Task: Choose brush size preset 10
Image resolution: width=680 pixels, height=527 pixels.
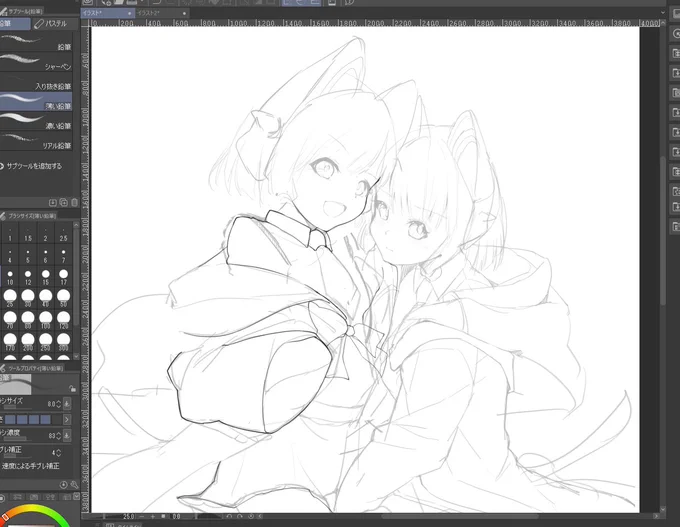Action: pyautogui.click(x=10, y=277)
